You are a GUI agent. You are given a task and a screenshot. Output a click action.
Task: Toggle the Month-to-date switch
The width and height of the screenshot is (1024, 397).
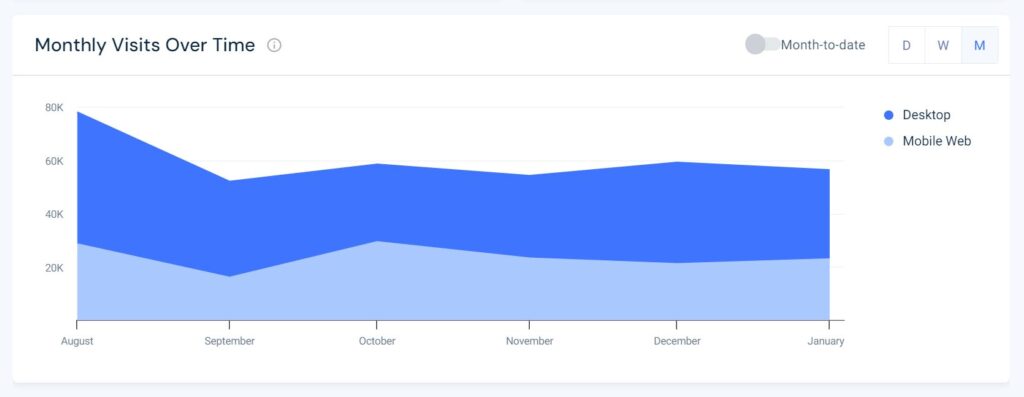[x=762, y=44]
